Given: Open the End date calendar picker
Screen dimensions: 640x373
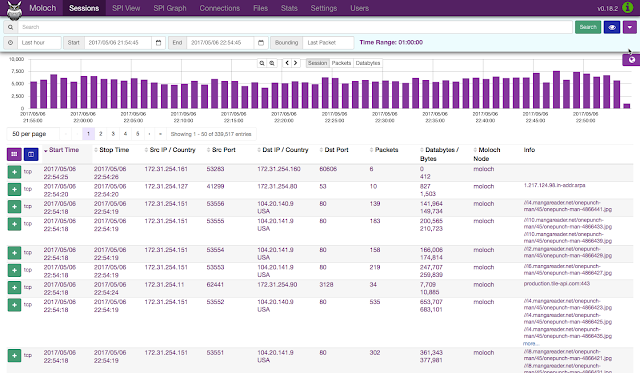Looking at the screenshot, I should 261,42.
